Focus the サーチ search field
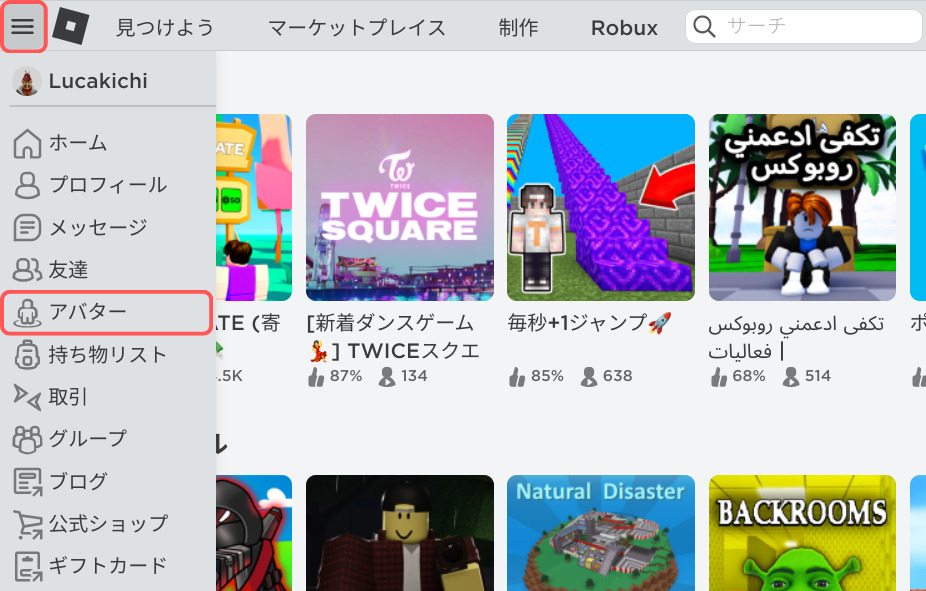The height and width of the screenshot is (591, 926). tap(804, 27)
